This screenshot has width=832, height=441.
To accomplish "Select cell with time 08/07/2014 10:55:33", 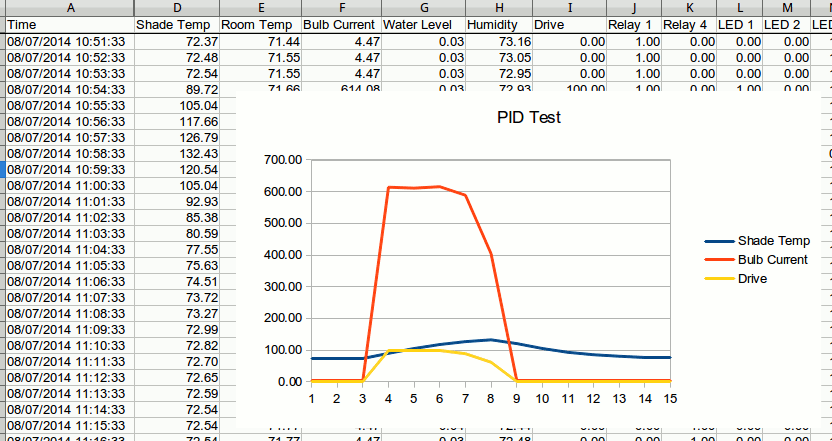I will pyautogui.click(x=70, y=106).
